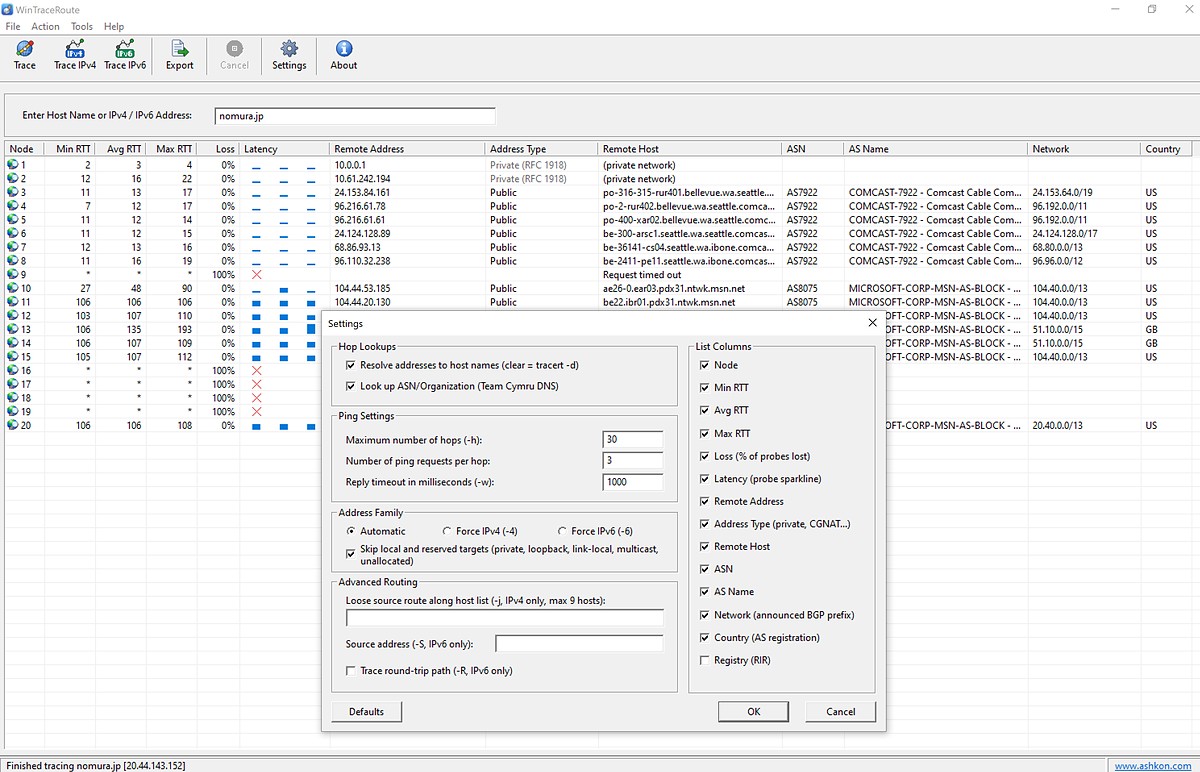Viewport: 1200px width, 772px height.
Task: Toggle Resolve addresses to host names
Action: (x=351, y=366)
